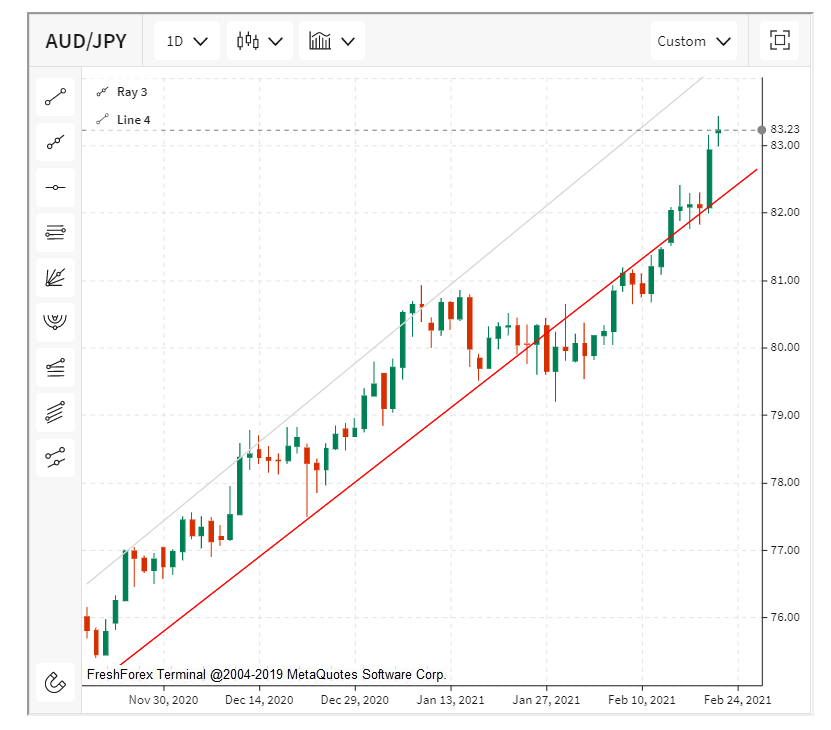Click the Jan 27, 2021 date label
This screenshot has width=831, height=730.
pyautogui.click(x=546, y=700)
